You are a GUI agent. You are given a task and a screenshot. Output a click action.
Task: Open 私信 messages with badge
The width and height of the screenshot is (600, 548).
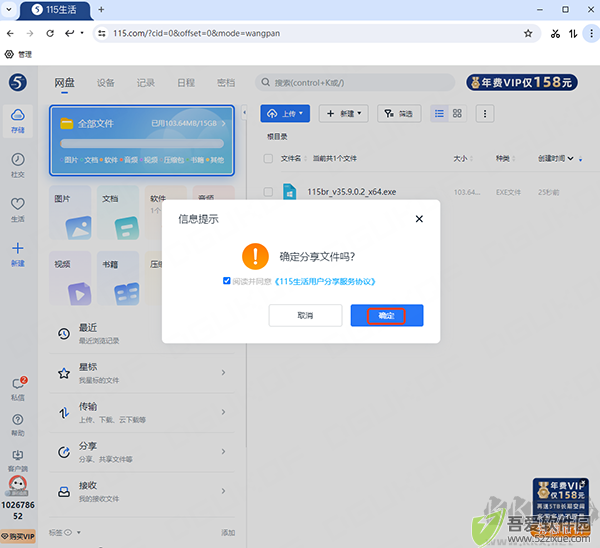(x=18, y=388)
